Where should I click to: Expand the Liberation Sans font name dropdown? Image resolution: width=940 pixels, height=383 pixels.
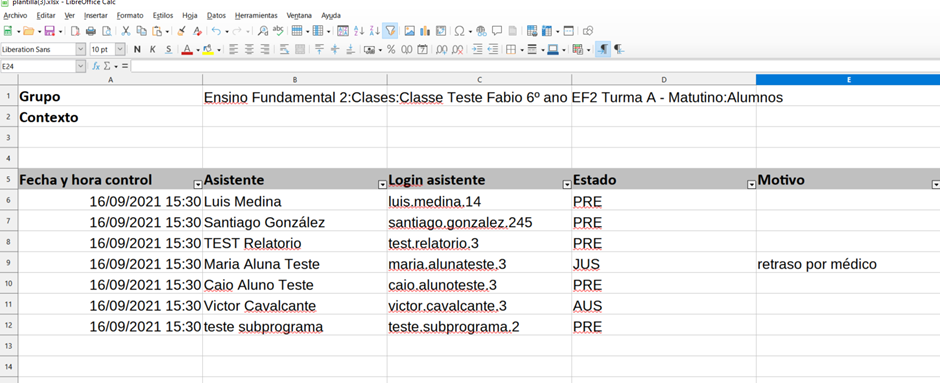[81, 49]
